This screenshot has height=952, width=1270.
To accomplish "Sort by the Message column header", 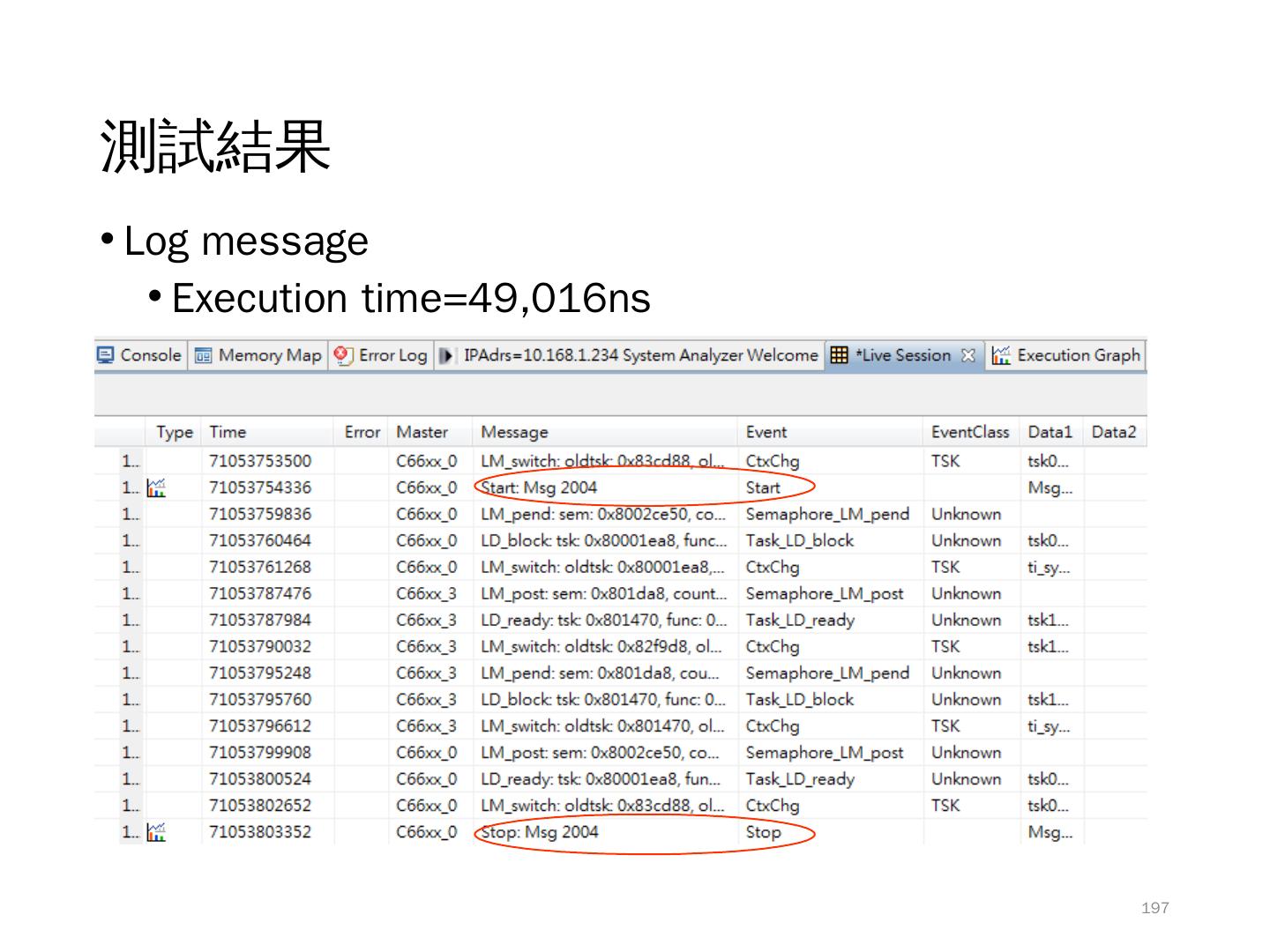I will 606,432.
